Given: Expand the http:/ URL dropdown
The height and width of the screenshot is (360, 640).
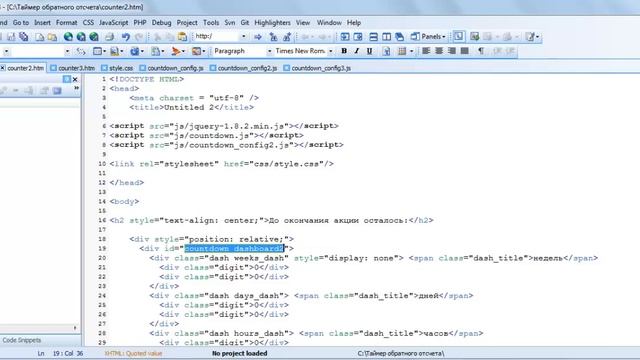Looking at the screenshot, I should pos(244,37).
